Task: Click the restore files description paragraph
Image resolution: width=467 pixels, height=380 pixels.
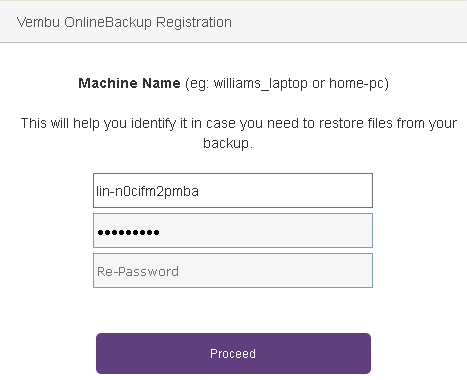Action: click(239, 133)
